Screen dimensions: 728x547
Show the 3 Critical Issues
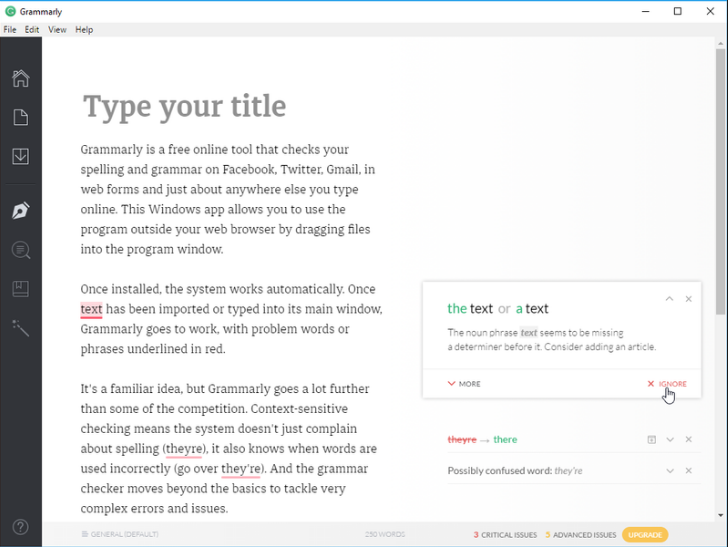[x=505, y=534]
